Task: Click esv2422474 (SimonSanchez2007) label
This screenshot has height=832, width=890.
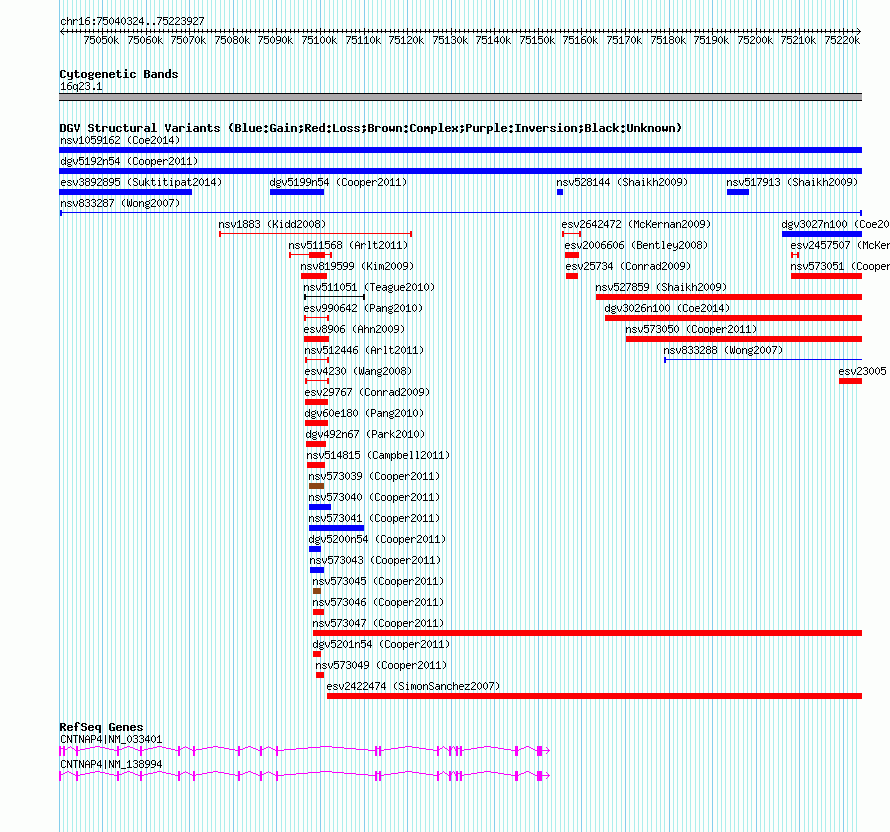Action: pos(413,686)
